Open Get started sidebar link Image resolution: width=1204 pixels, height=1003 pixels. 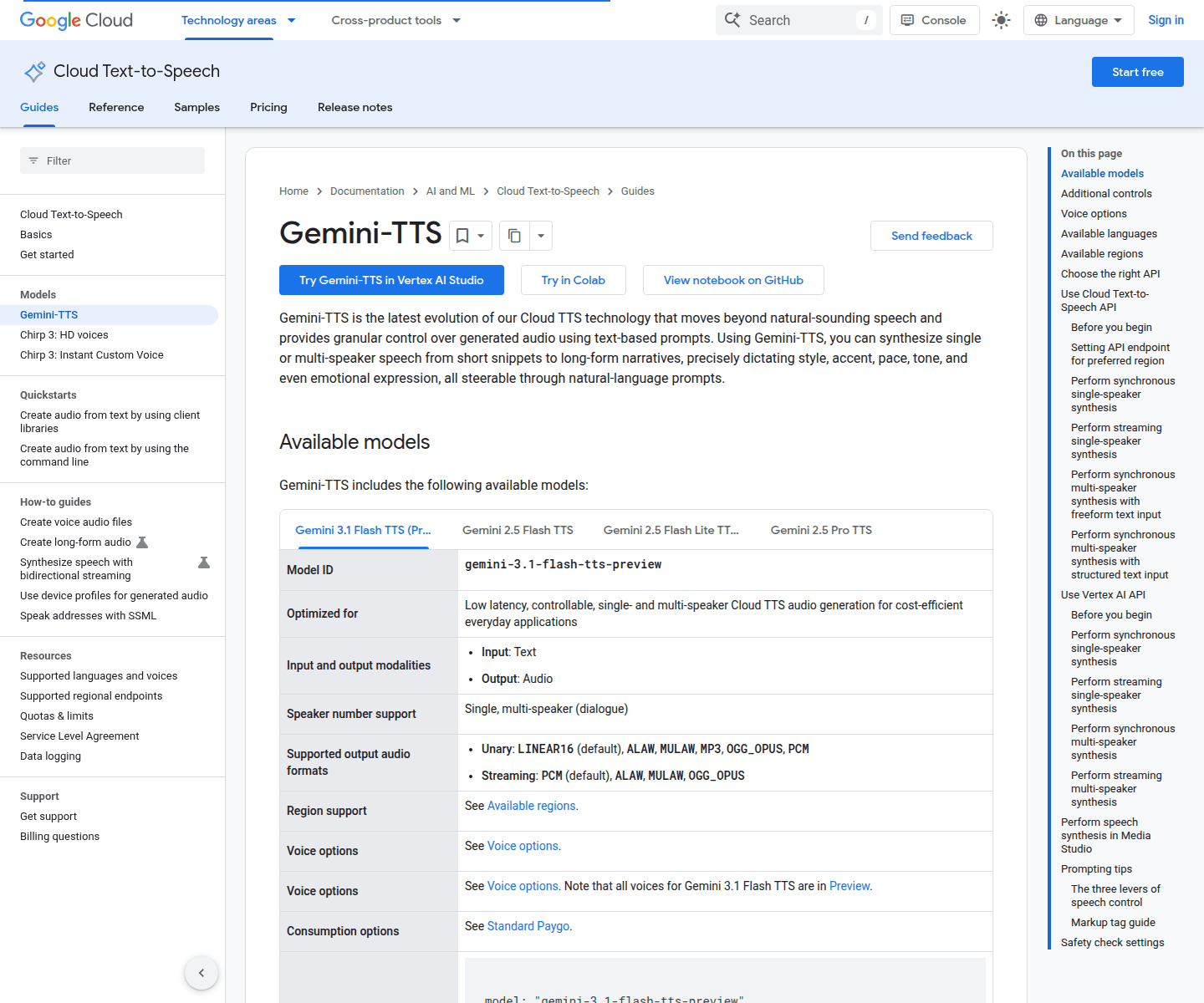pos(47,255)
